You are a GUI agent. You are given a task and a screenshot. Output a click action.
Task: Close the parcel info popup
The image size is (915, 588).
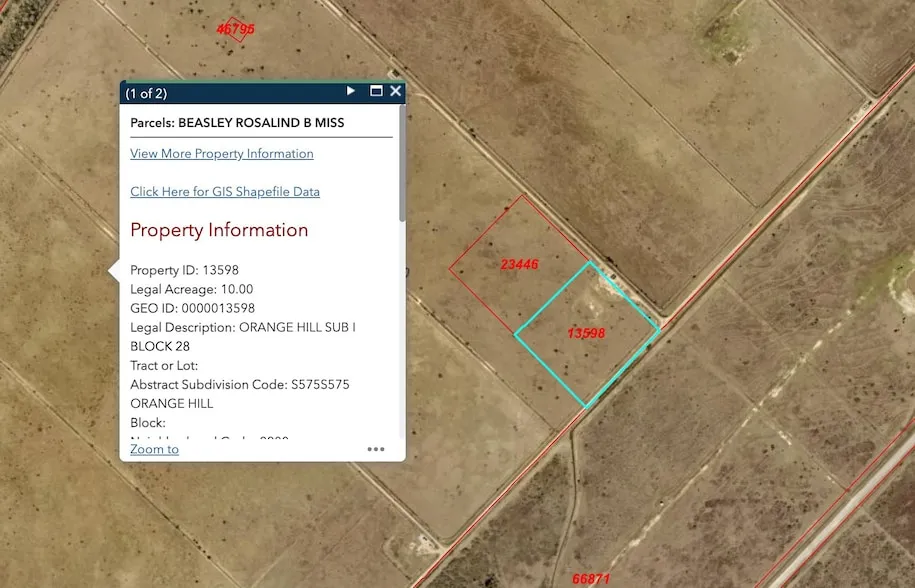(x=395, y=91)
